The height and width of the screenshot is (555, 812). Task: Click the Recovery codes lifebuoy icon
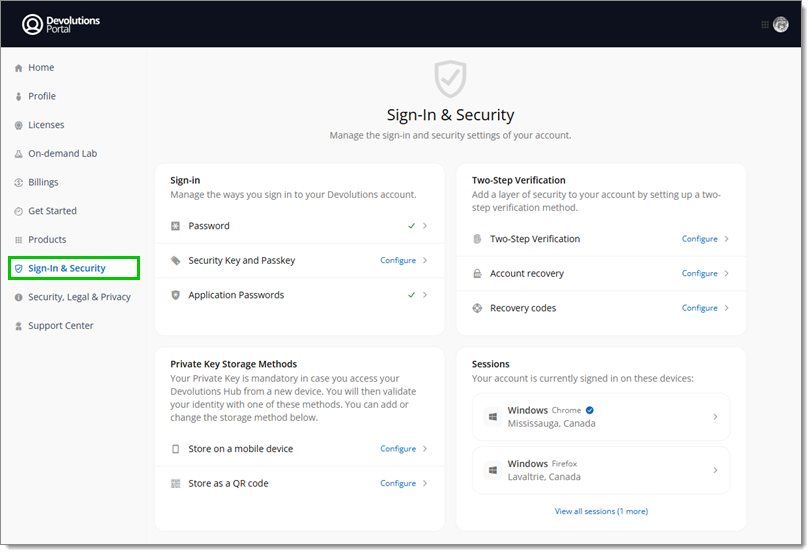coord(477,308)
